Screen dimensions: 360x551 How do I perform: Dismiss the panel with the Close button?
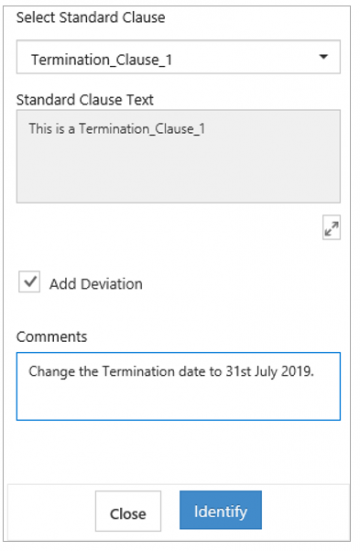click(x=128, y=511)
